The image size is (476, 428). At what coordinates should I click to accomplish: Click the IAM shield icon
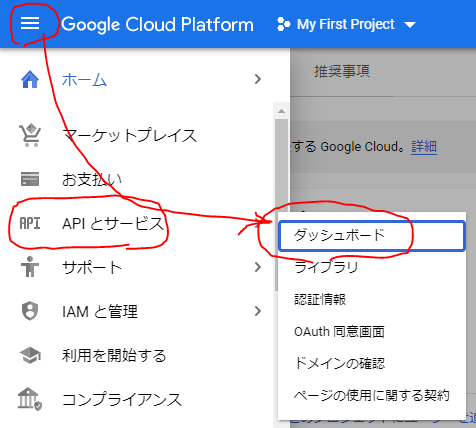(30, 311)
